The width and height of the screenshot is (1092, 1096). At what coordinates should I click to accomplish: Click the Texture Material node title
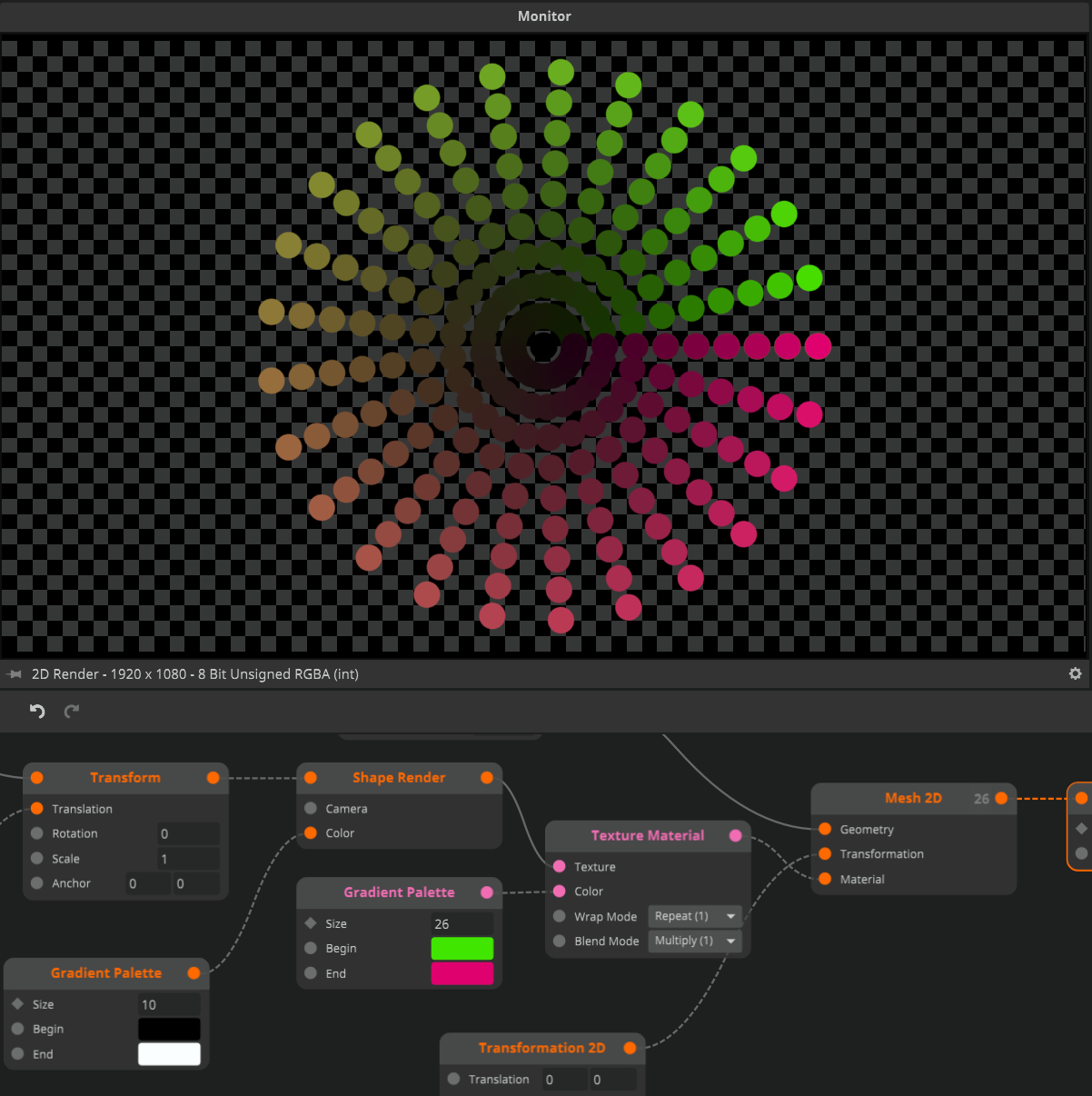[647, 835]
